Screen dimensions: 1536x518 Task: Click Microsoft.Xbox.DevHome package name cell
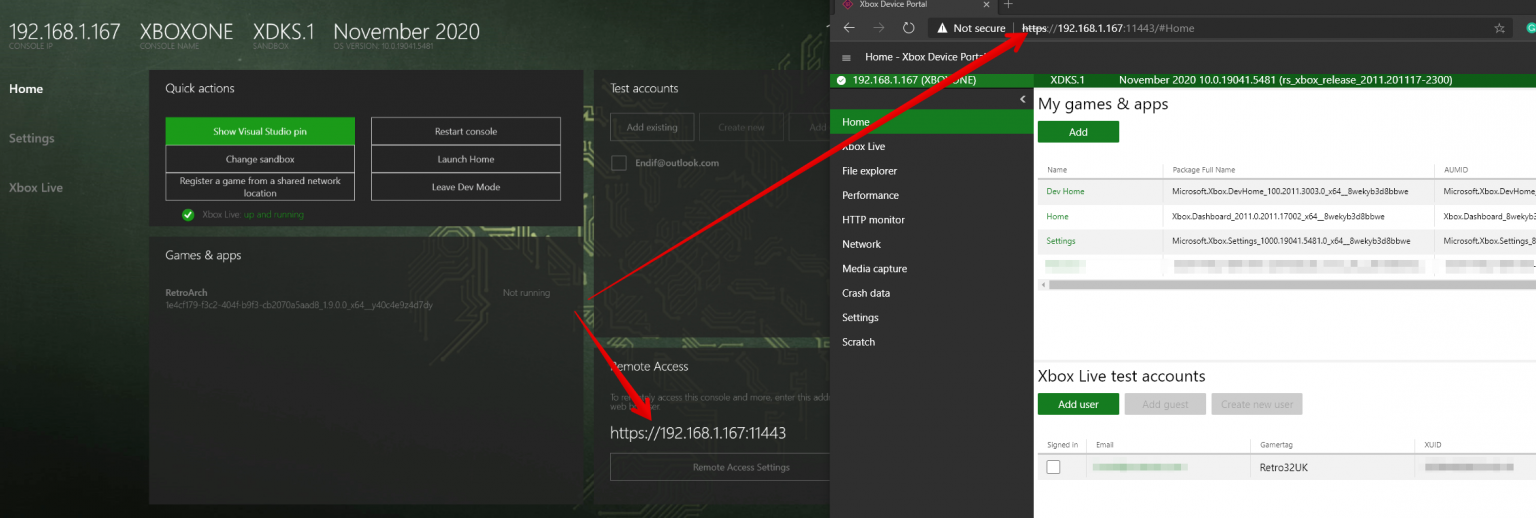coord(1289,191)
